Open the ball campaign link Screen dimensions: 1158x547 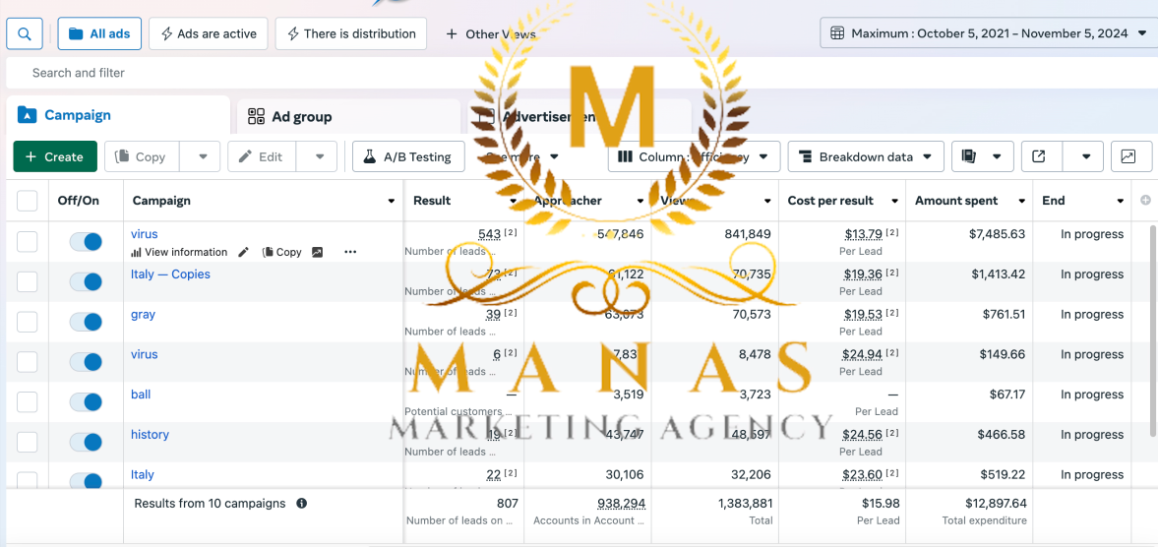pyautogui.click(x=140, y=394)
